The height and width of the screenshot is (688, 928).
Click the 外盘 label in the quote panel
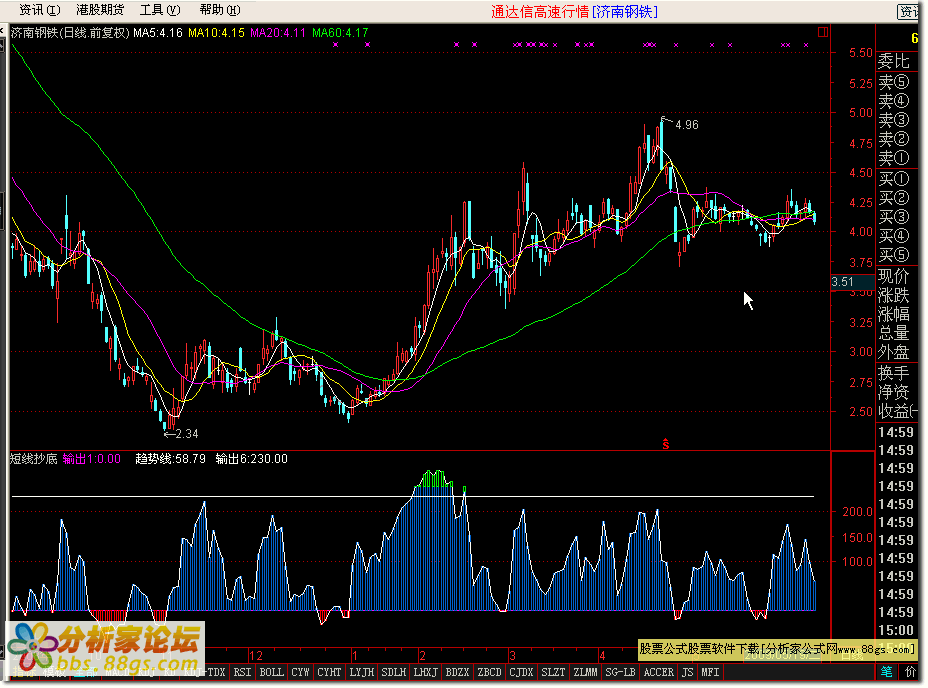(x=894, y=352)
